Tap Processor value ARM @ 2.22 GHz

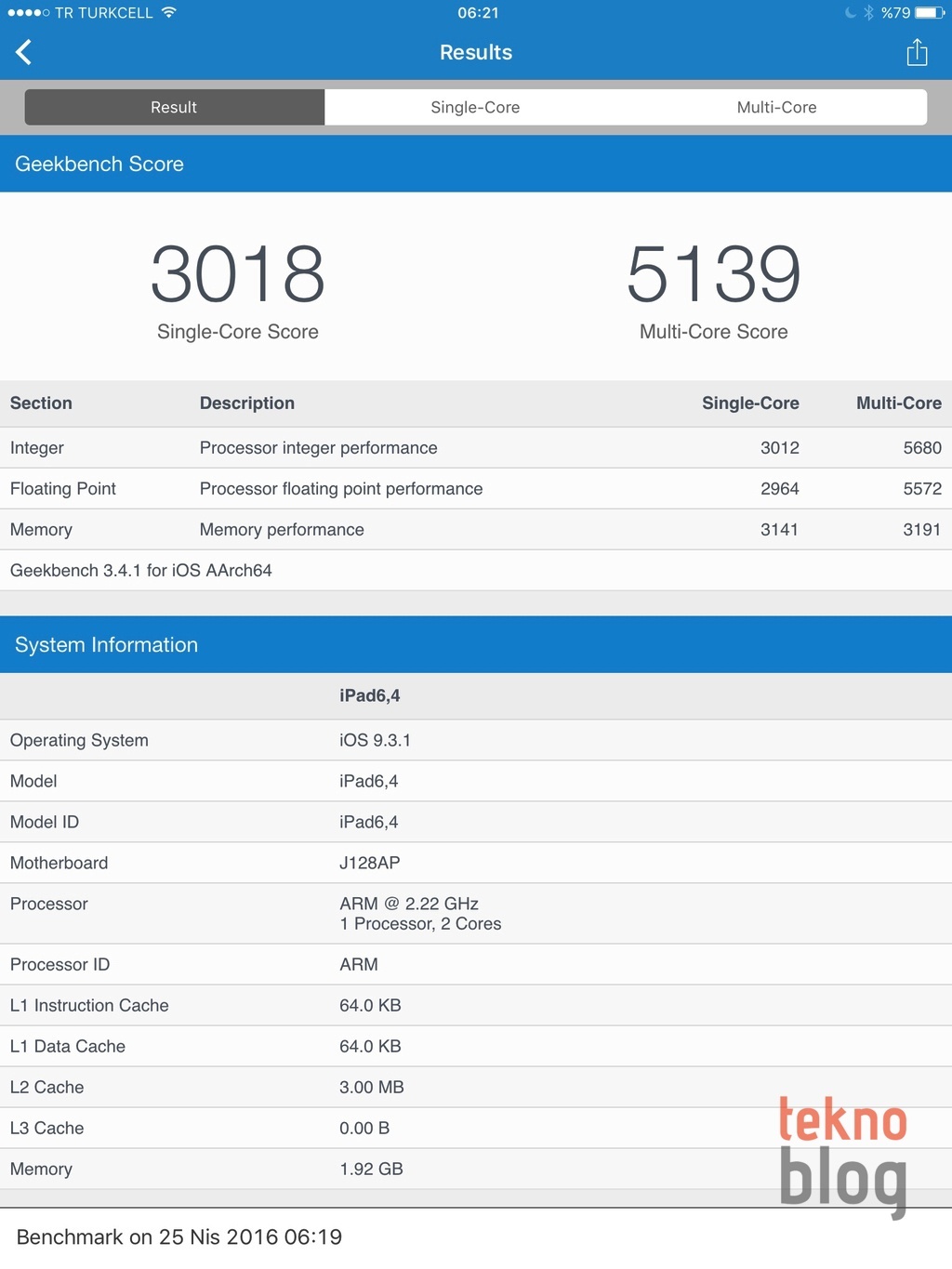409,904
